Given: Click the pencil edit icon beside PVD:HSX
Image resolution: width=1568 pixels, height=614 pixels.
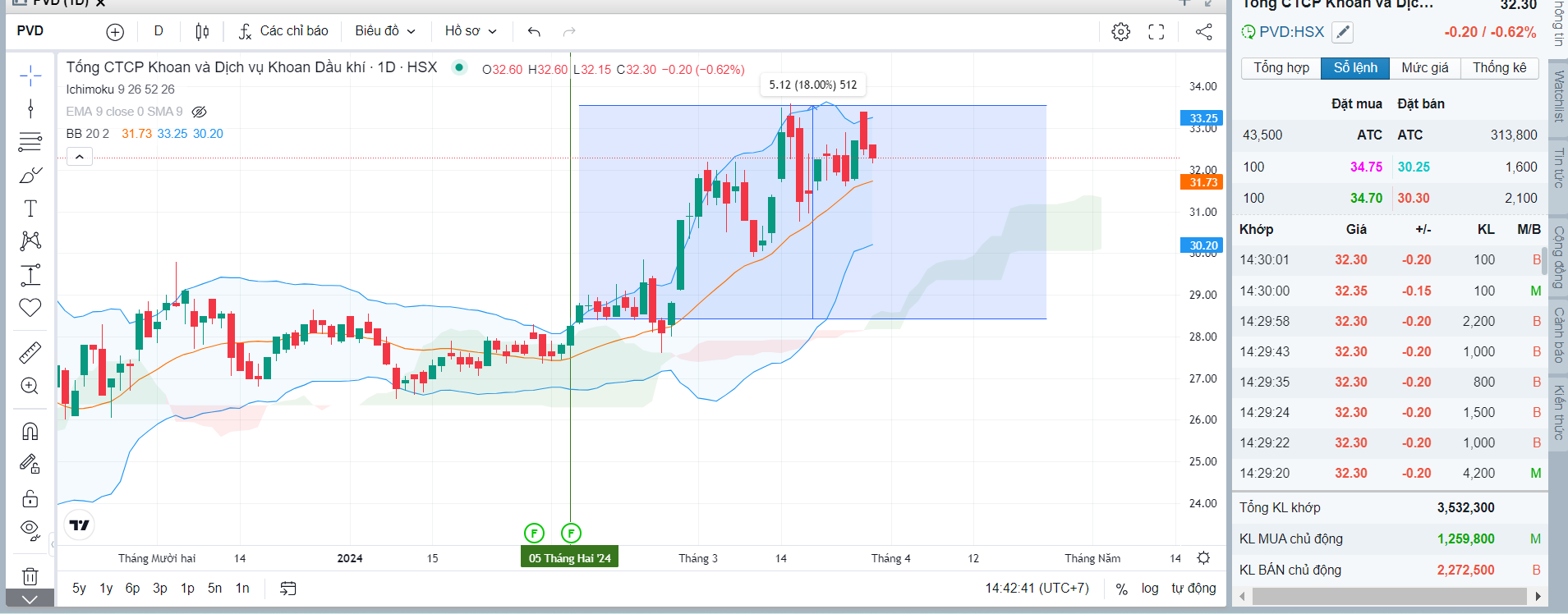Looking at the screenshot, I should point(1342,32).
